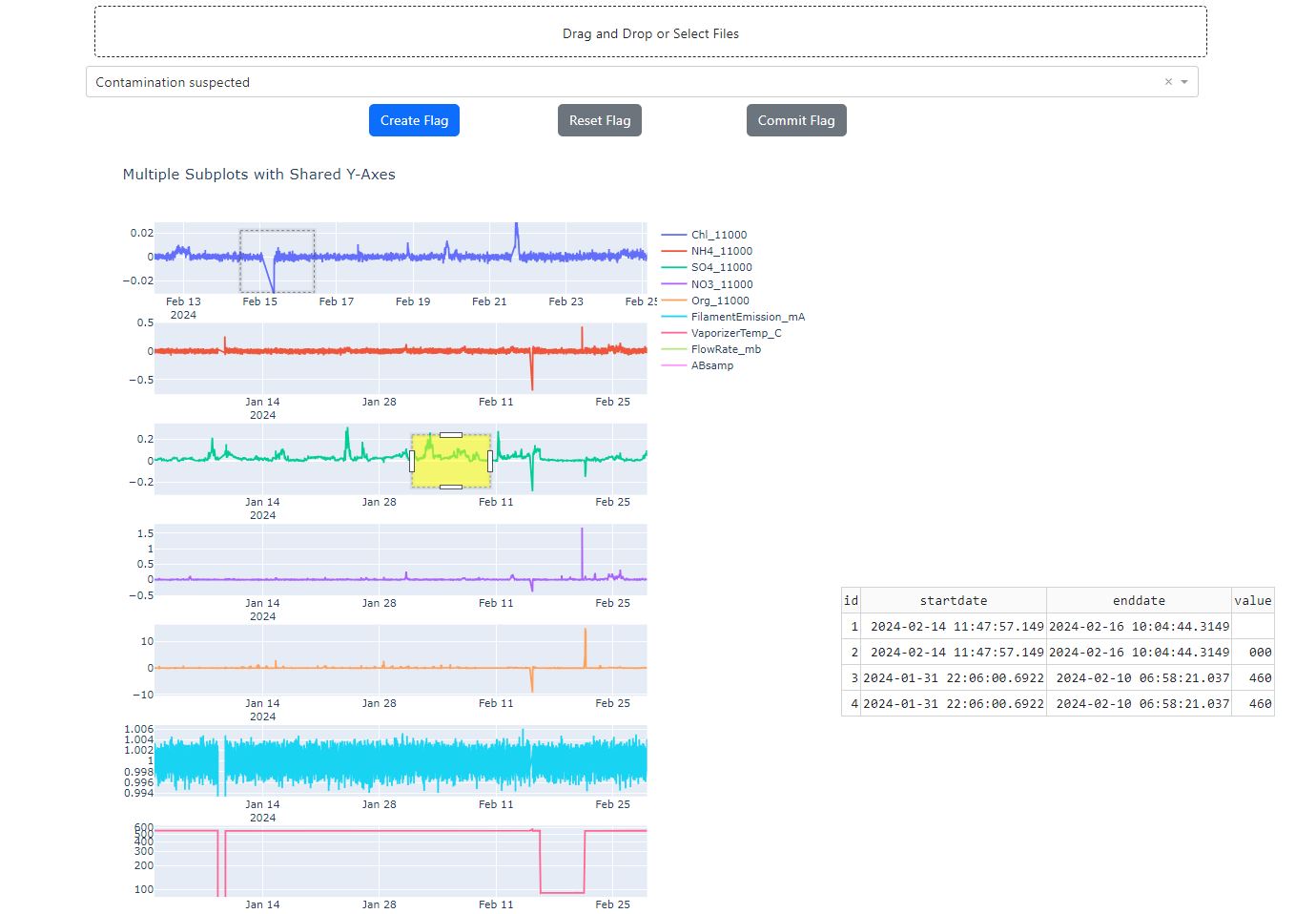Screen dimensions: 1316x914
Task: Click the Reset Flag button
Action: 599,120
